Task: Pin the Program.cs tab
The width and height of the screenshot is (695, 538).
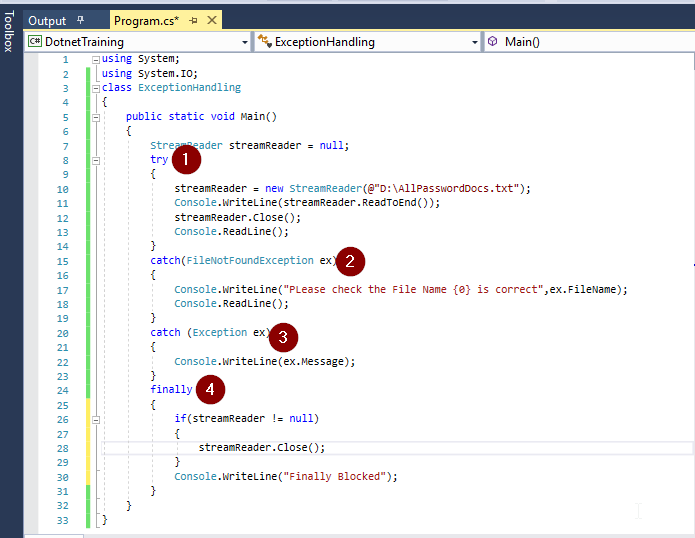Action: click(193, 20)
